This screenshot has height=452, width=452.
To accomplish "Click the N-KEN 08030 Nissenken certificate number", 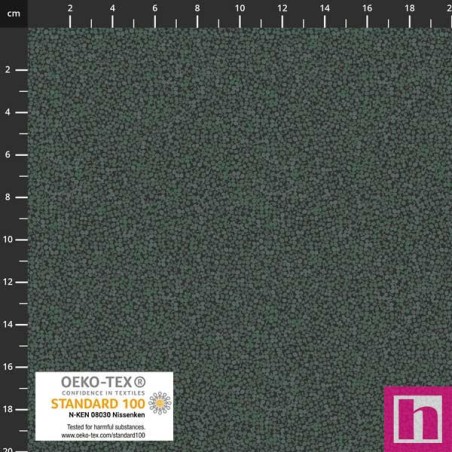I will click(107, 415).
